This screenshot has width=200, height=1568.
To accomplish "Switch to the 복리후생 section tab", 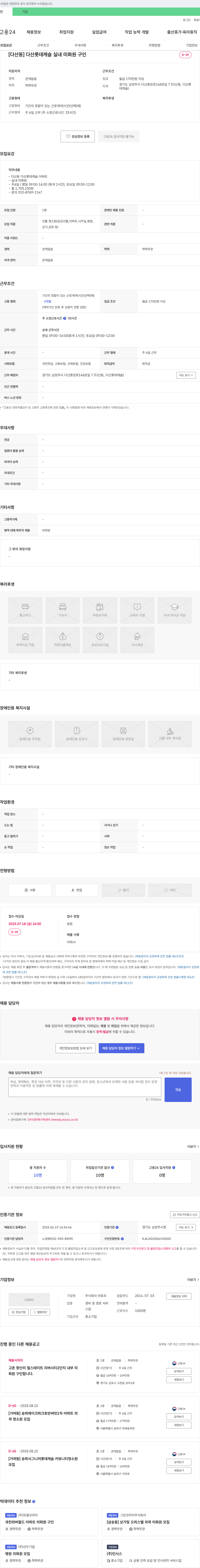I will tap(117, 45).
